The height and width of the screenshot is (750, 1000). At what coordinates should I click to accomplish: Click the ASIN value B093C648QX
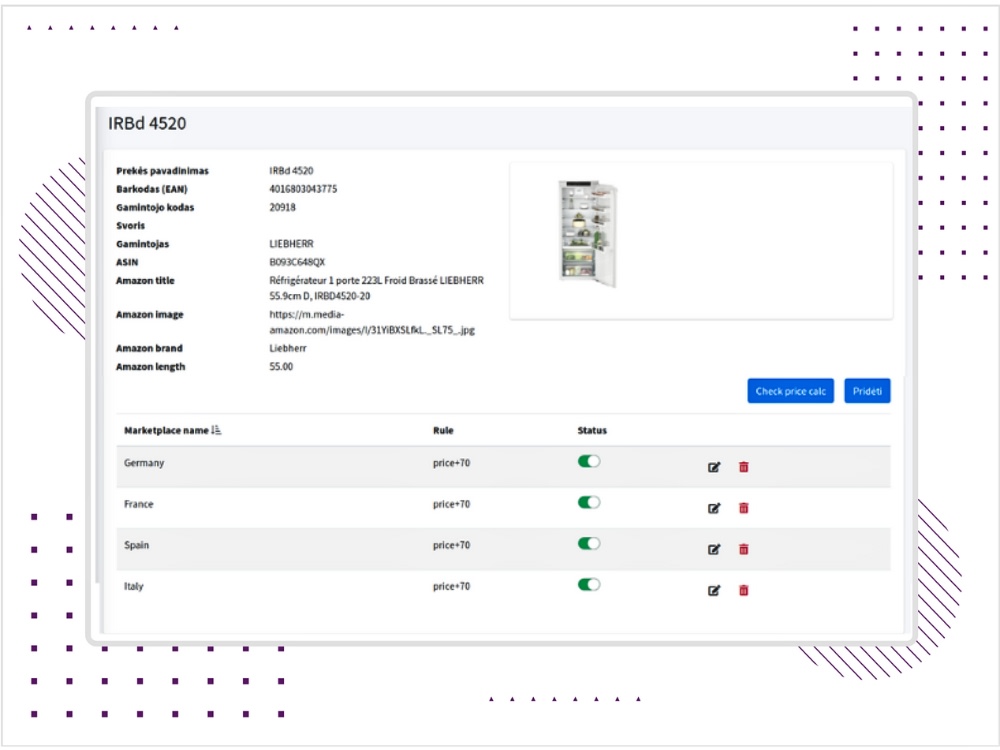pos(297,262)
